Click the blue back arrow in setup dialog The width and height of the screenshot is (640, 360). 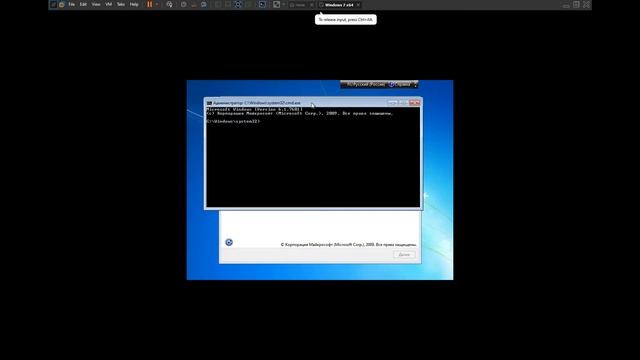[229, 242]
